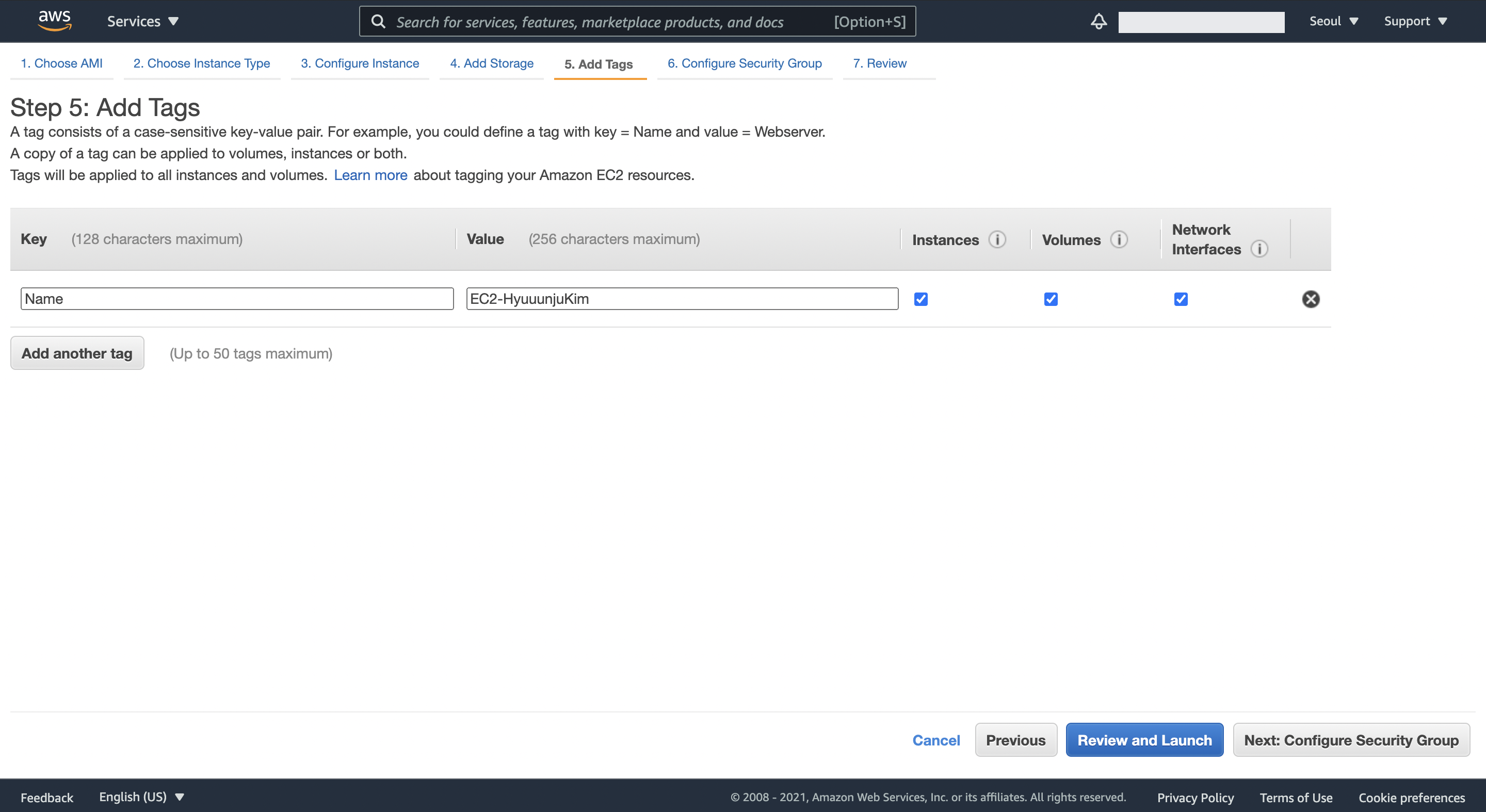The width and height of the screenshot is (1486, 812).
Task: Open the Seoul region dropdown
Action: (x=1333, y=21)
